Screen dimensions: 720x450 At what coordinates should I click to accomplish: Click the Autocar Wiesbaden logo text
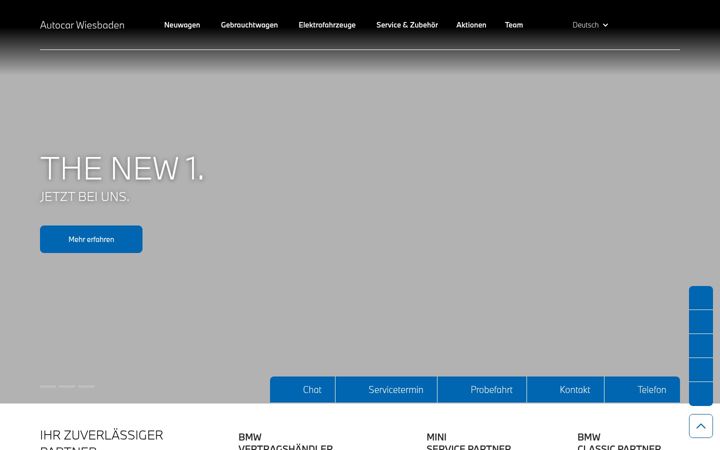[x=82, y=25]
